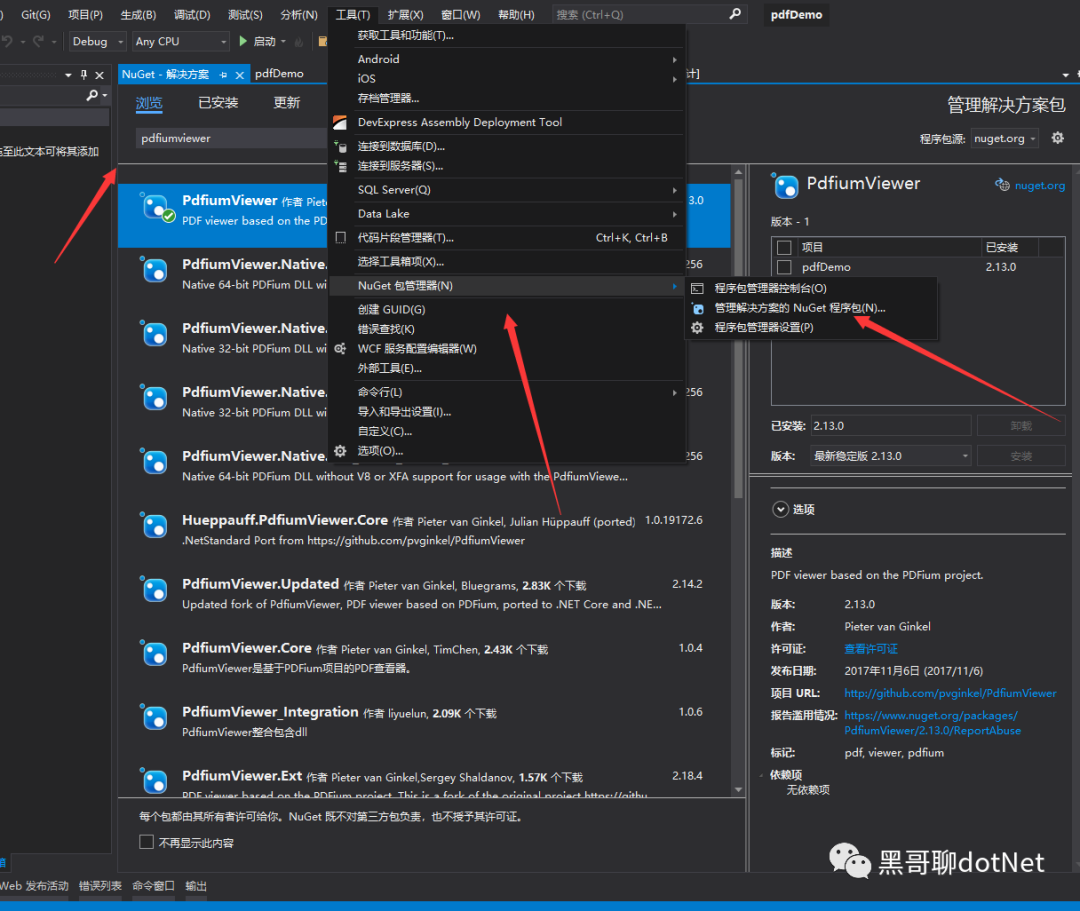Viewport: 1080px width, 911px height.
Task: Close the NuGet solution tab
Action: 240,75
